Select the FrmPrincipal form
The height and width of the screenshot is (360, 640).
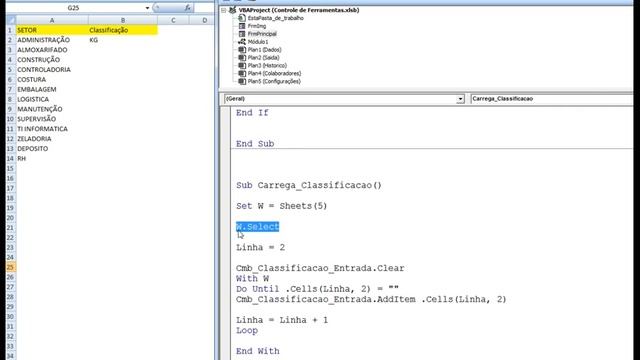coord(262,34)
